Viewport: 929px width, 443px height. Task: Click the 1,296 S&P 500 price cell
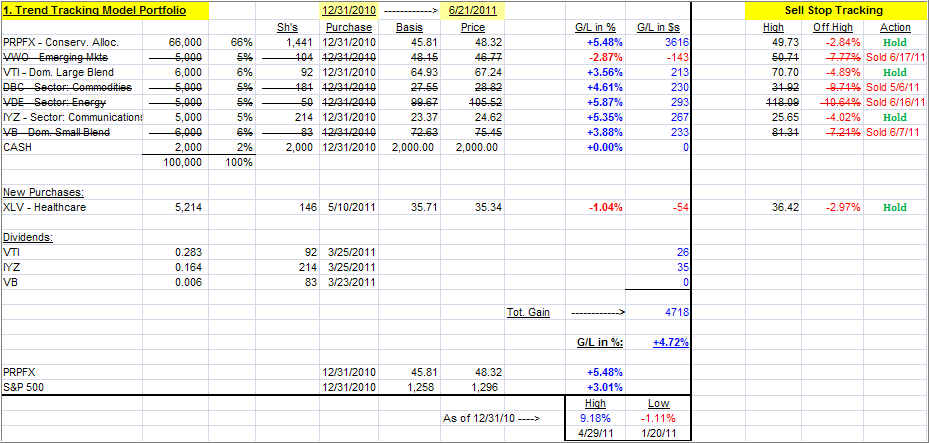(485, 388)
